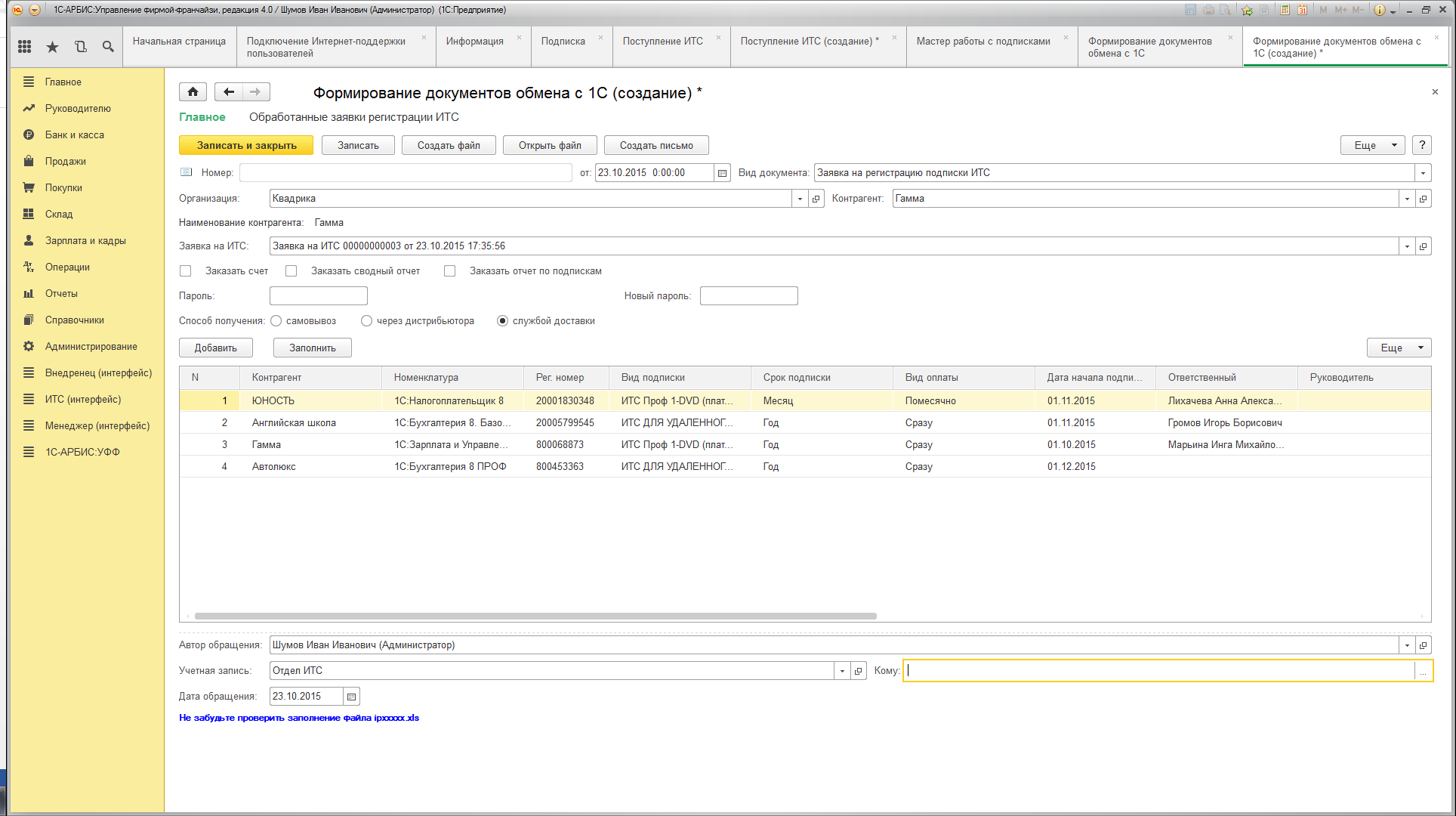Viewport: 1456px width, 816px height.
Task: Click the search magnifier icon
Action: coord(108,47)
